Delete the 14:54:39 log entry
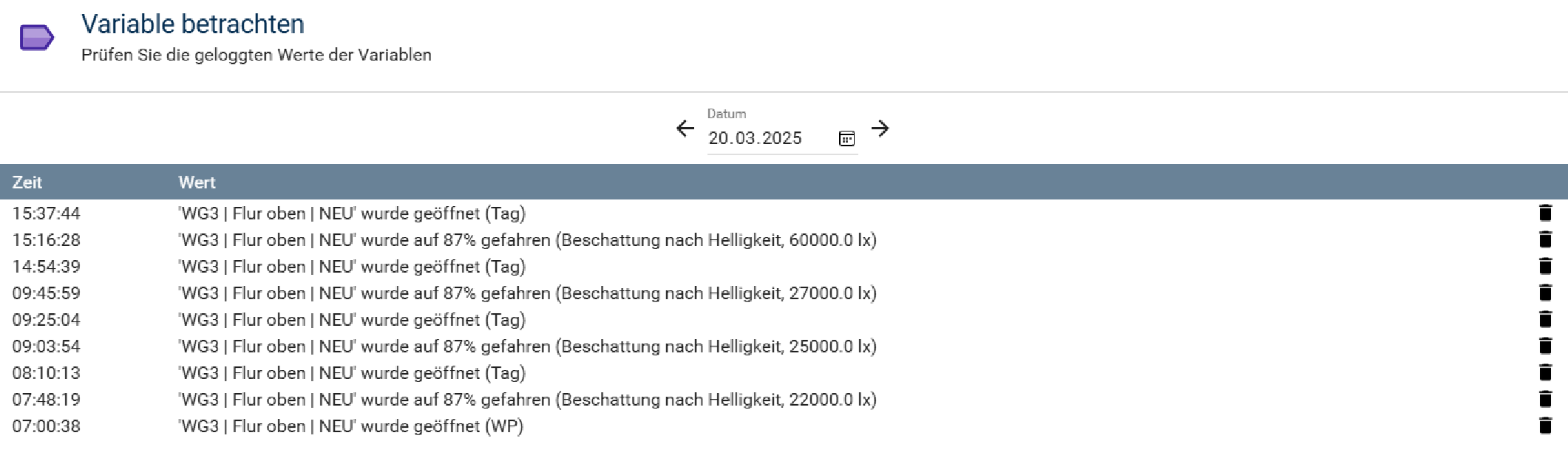Viewport: 1568px width, 461px height. [x=1545, y=266]
